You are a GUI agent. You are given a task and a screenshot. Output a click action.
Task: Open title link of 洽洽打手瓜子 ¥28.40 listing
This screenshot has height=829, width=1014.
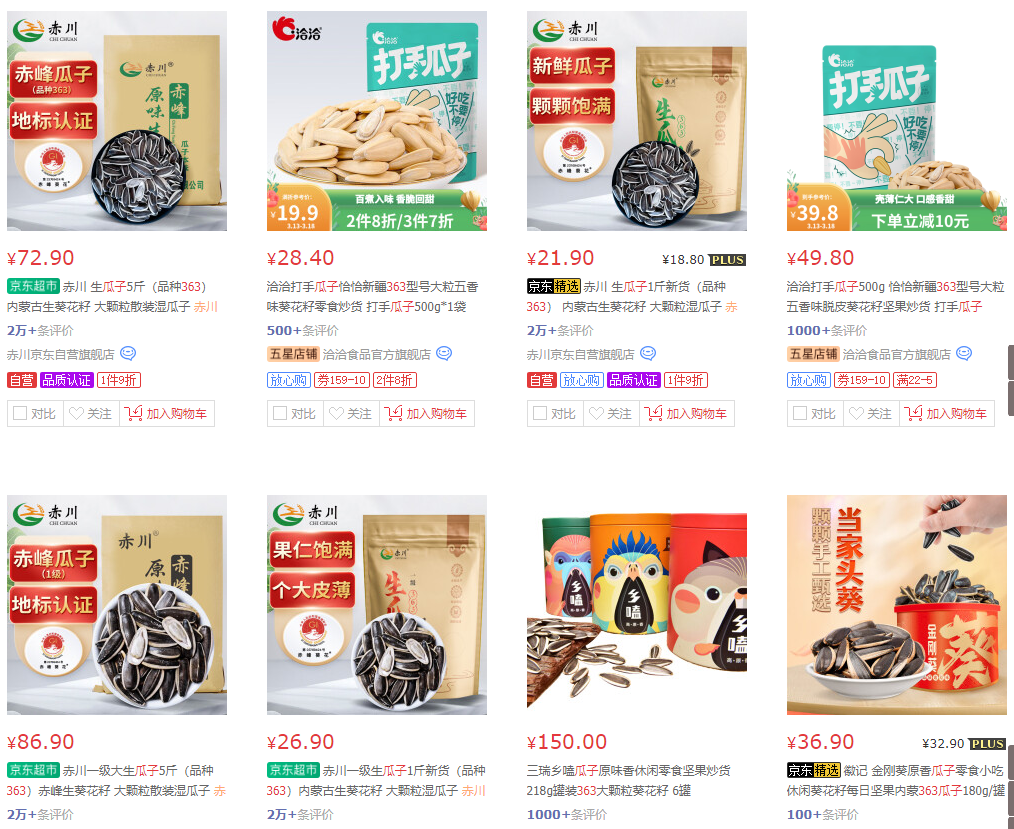[372, 296]
